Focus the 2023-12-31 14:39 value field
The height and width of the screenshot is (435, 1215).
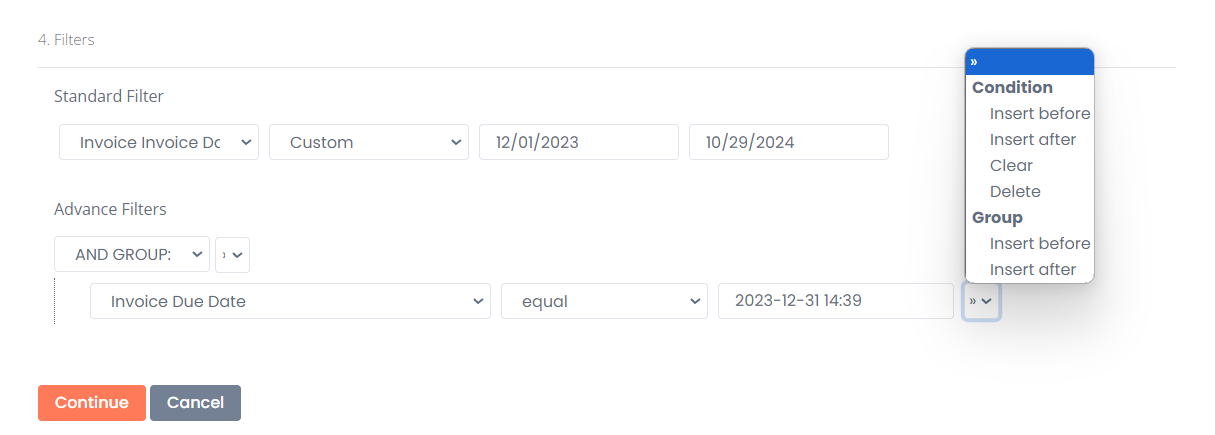click(x=836, y=301)
